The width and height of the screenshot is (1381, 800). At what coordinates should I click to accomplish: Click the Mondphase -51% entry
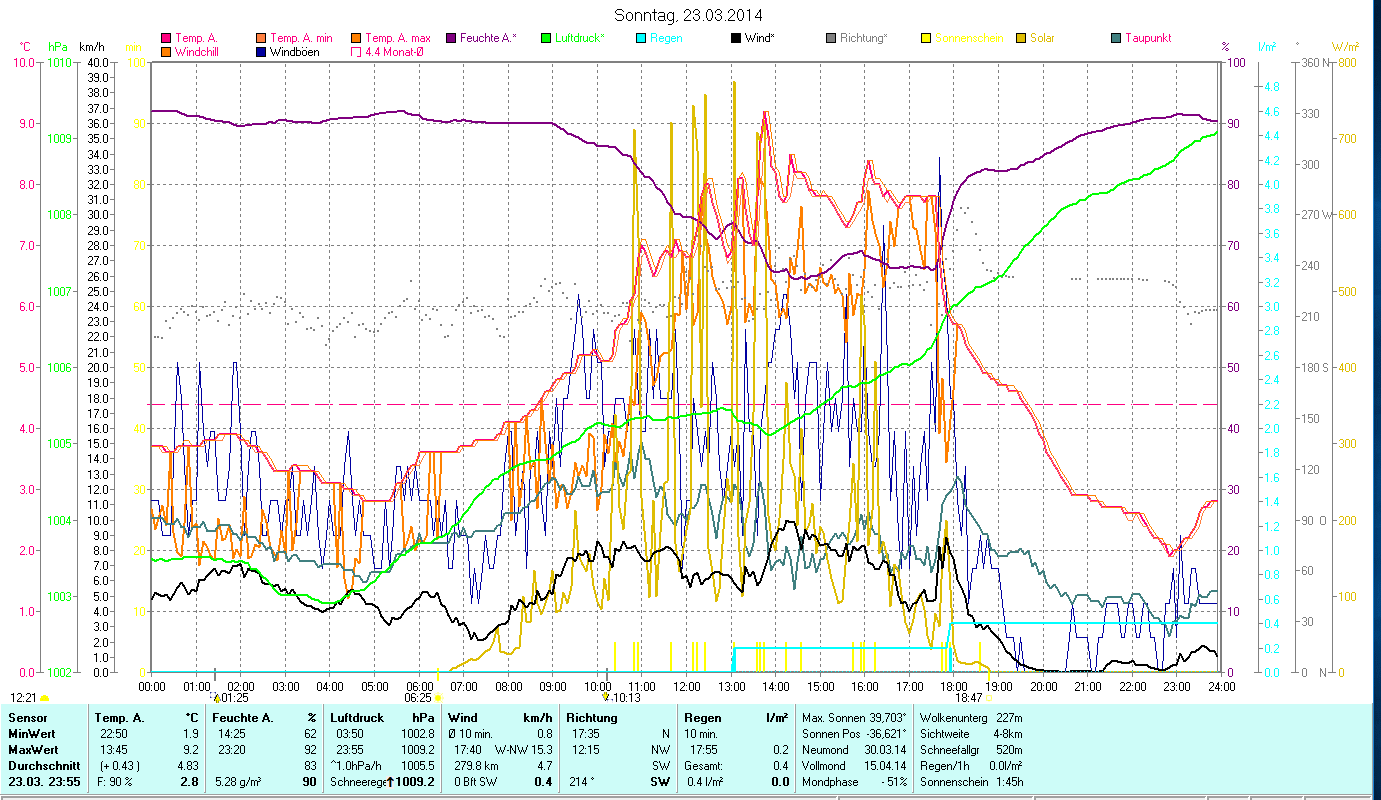[855, 782]
